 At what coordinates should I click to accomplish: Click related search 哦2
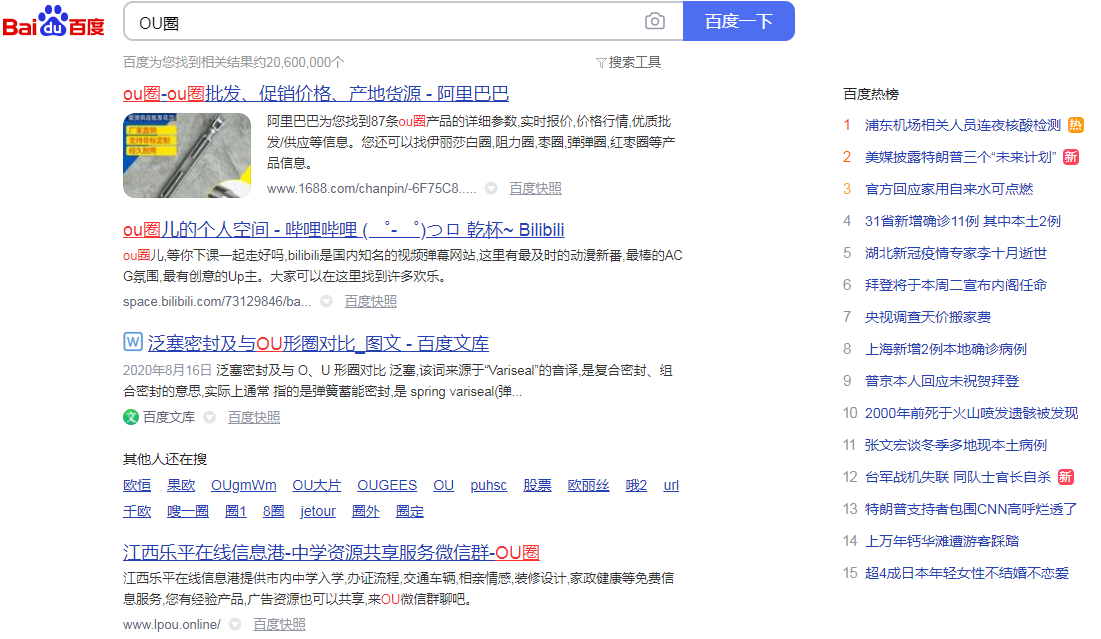pyautogui.click(x=636, y=485)
